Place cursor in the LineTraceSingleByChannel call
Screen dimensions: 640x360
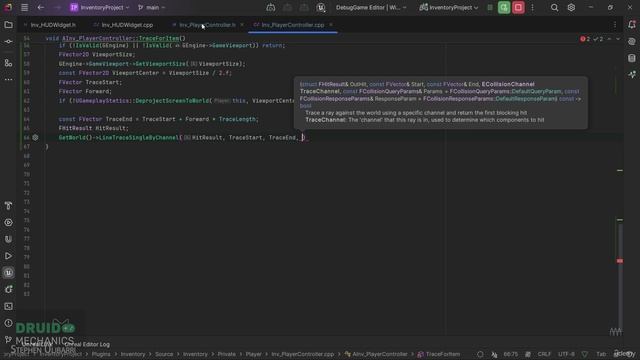[138, 138]
